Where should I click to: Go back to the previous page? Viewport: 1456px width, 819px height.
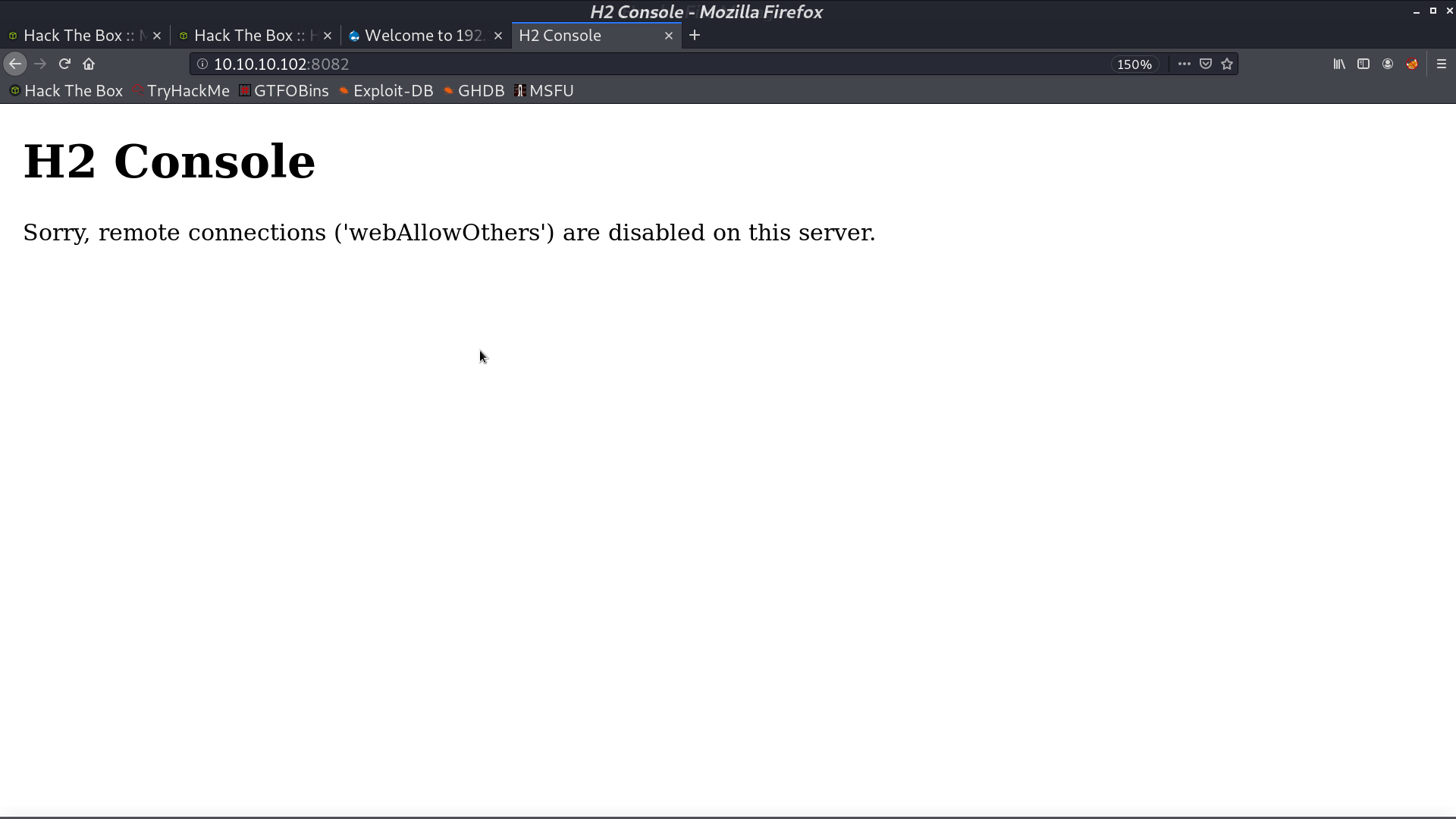coord(15,64)
